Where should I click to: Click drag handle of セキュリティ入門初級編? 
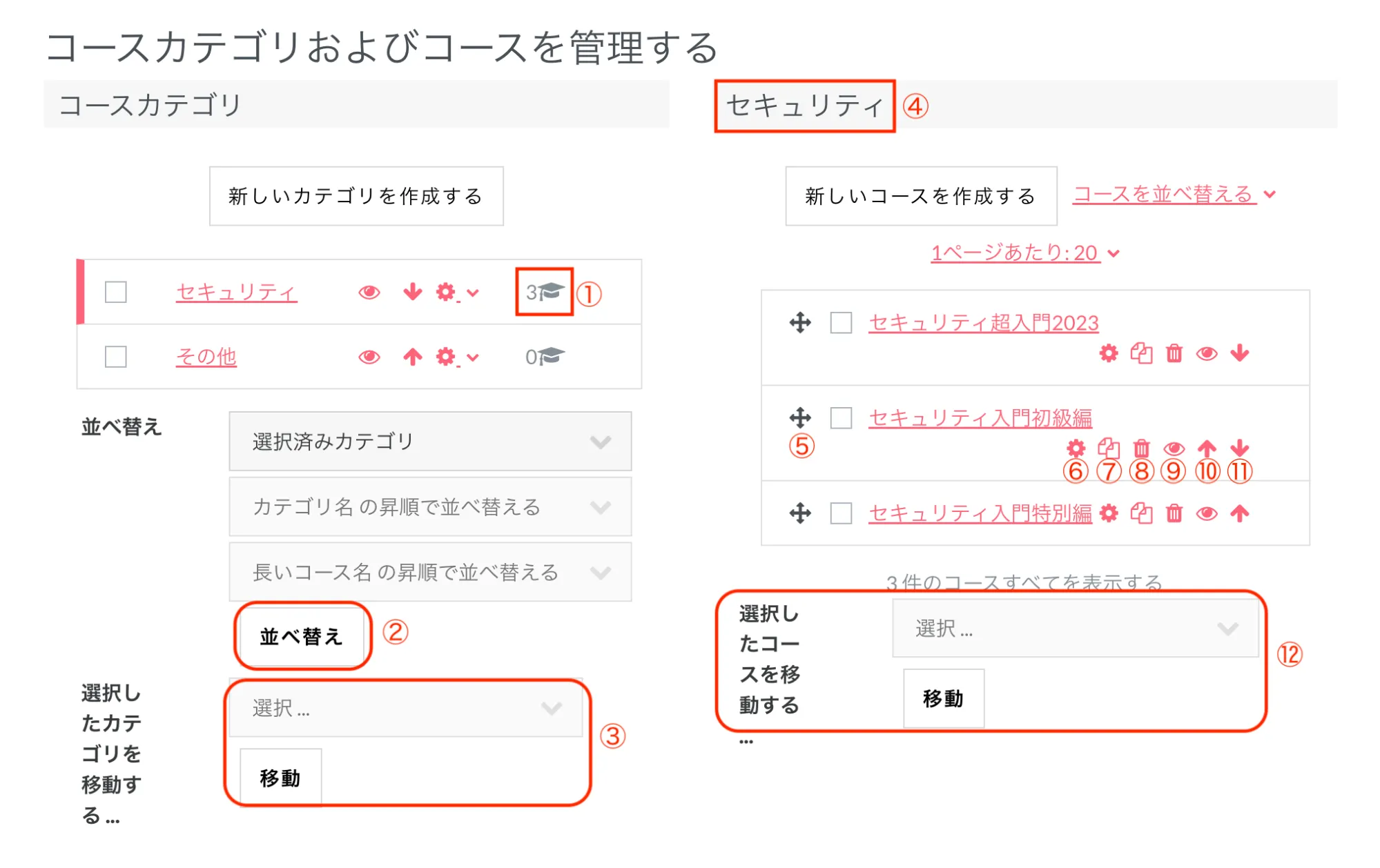coord(800,417)
